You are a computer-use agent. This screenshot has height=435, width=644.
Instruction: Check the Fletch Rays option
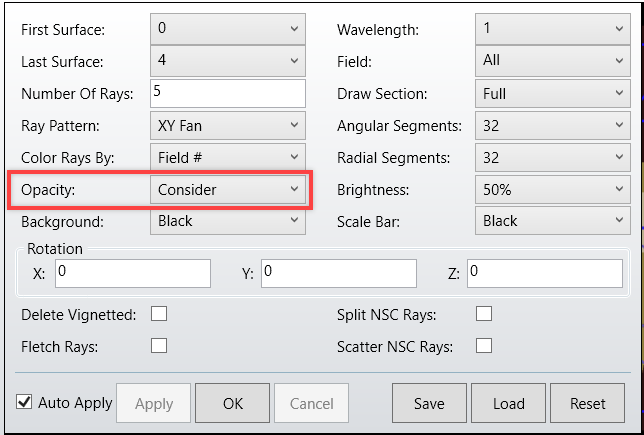coord(158,346)
